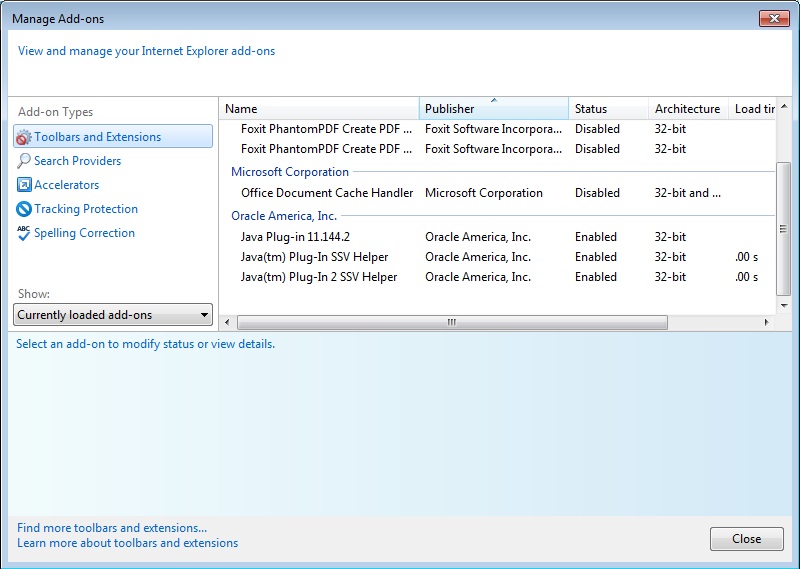The height and width of the screenshot is (569, 800).
Task: Click the horizontal scrollbar thumb in list
Action: tap(452, 322)
